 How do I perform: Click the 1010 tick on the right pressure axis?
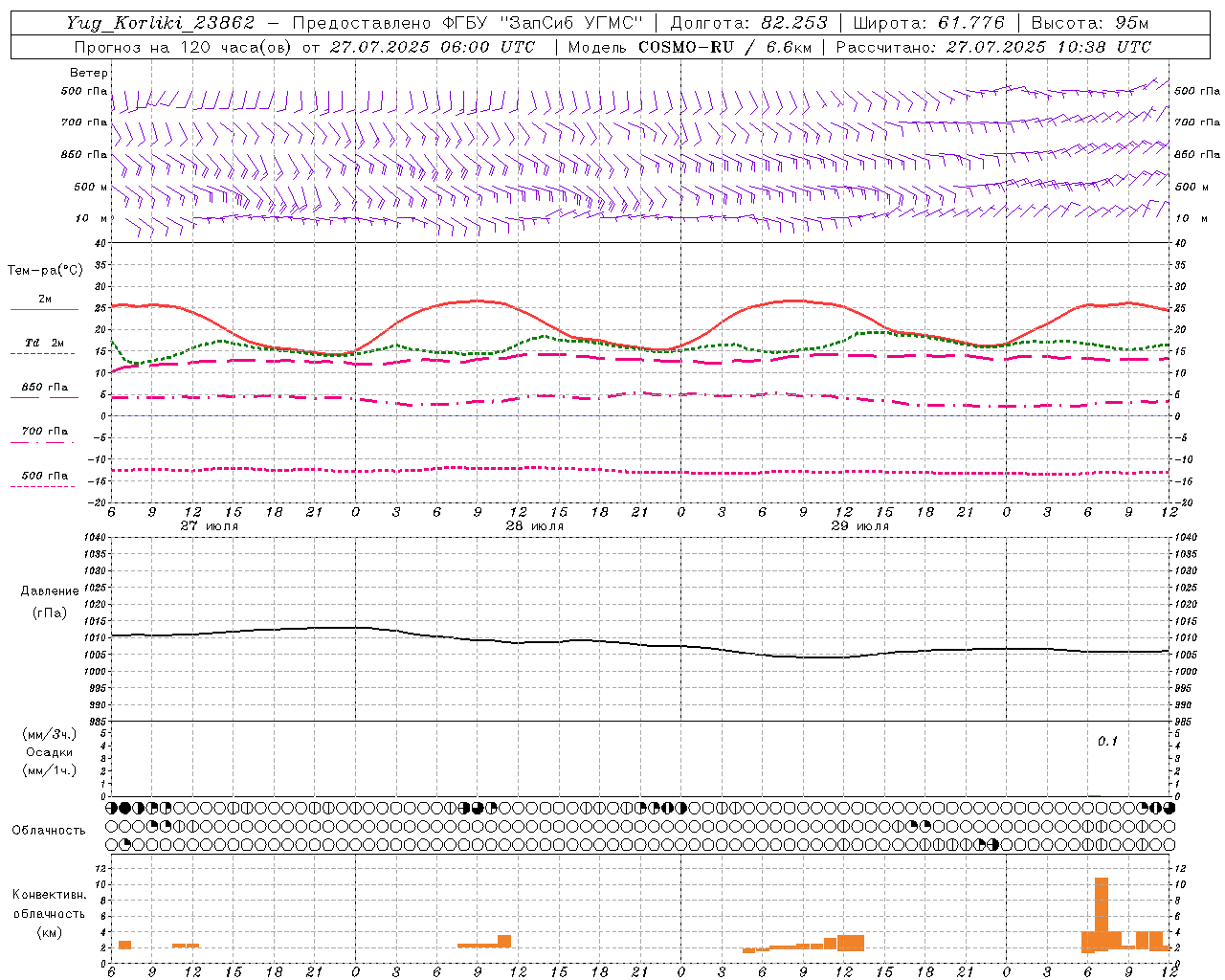click(x=1186, y=637)
